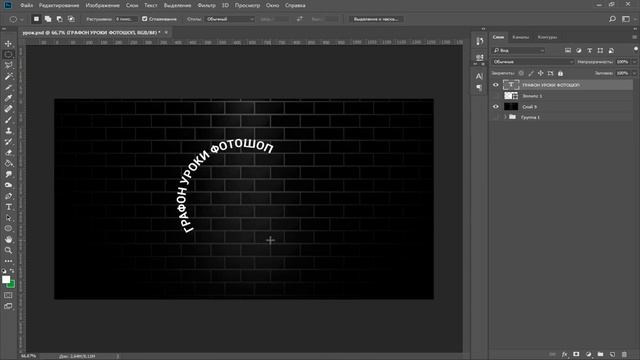
Task: Open the Стиль Обычный dropdown in options bar
Action: (x=230, y=19)
